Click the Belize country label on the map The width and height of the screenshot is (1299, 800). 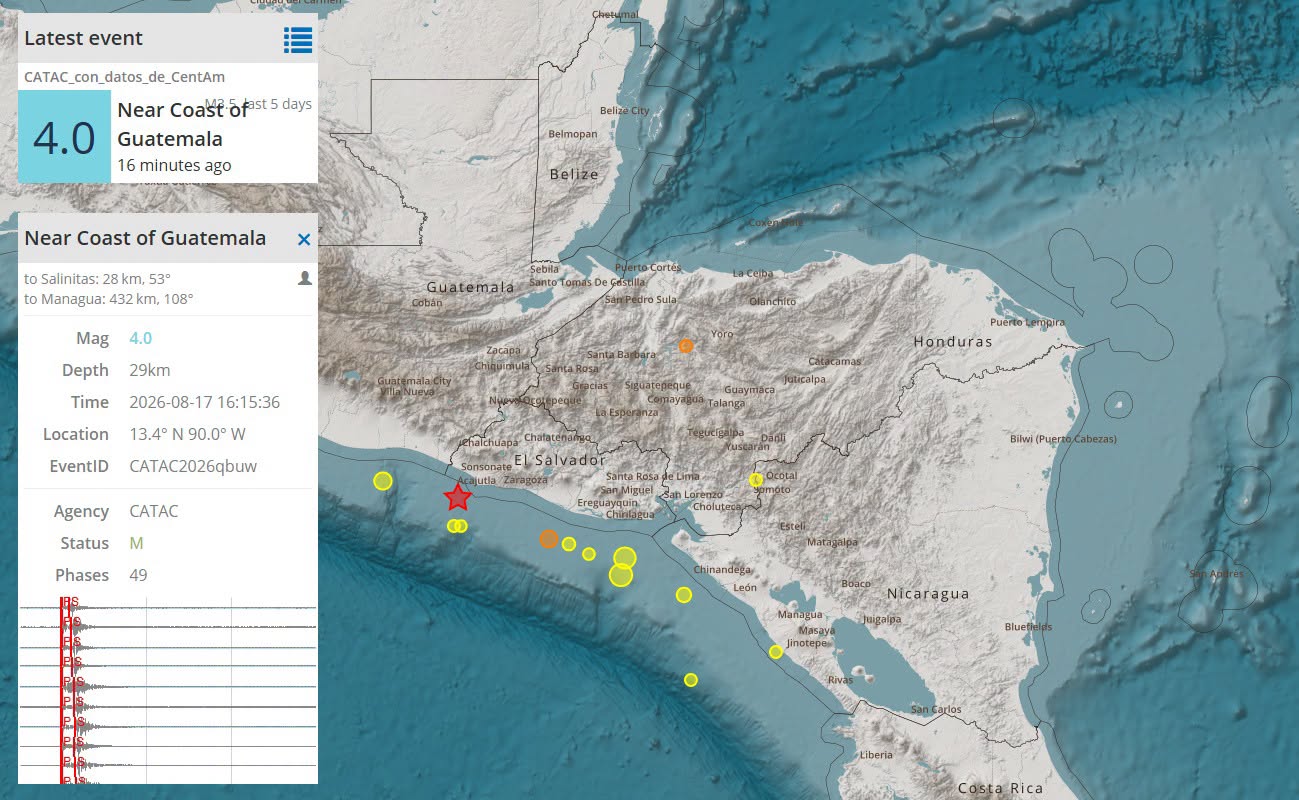574,174
